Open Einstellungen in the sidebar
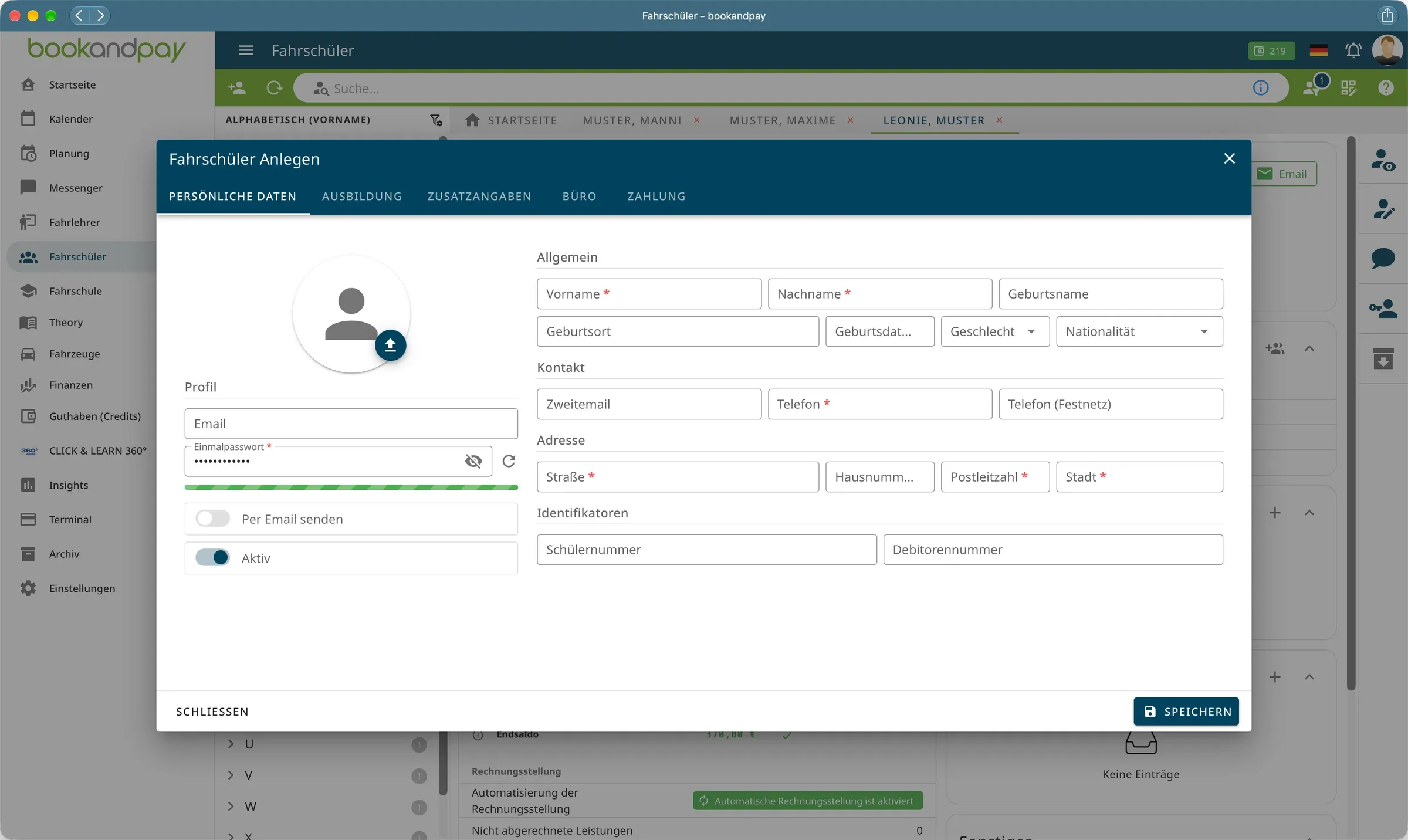Image resolution: width=1408 pixels, height=840 pixels. pos(82,588)
